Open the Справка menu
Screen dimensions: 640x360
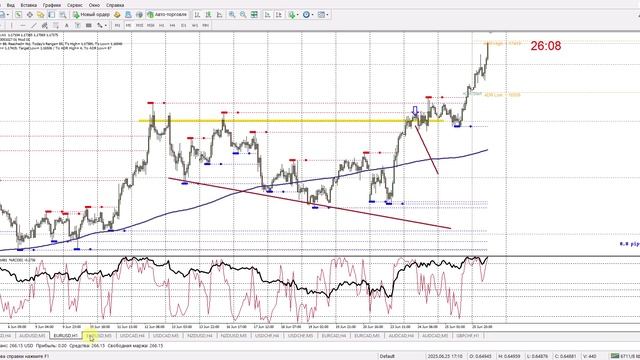click(115, 5)
